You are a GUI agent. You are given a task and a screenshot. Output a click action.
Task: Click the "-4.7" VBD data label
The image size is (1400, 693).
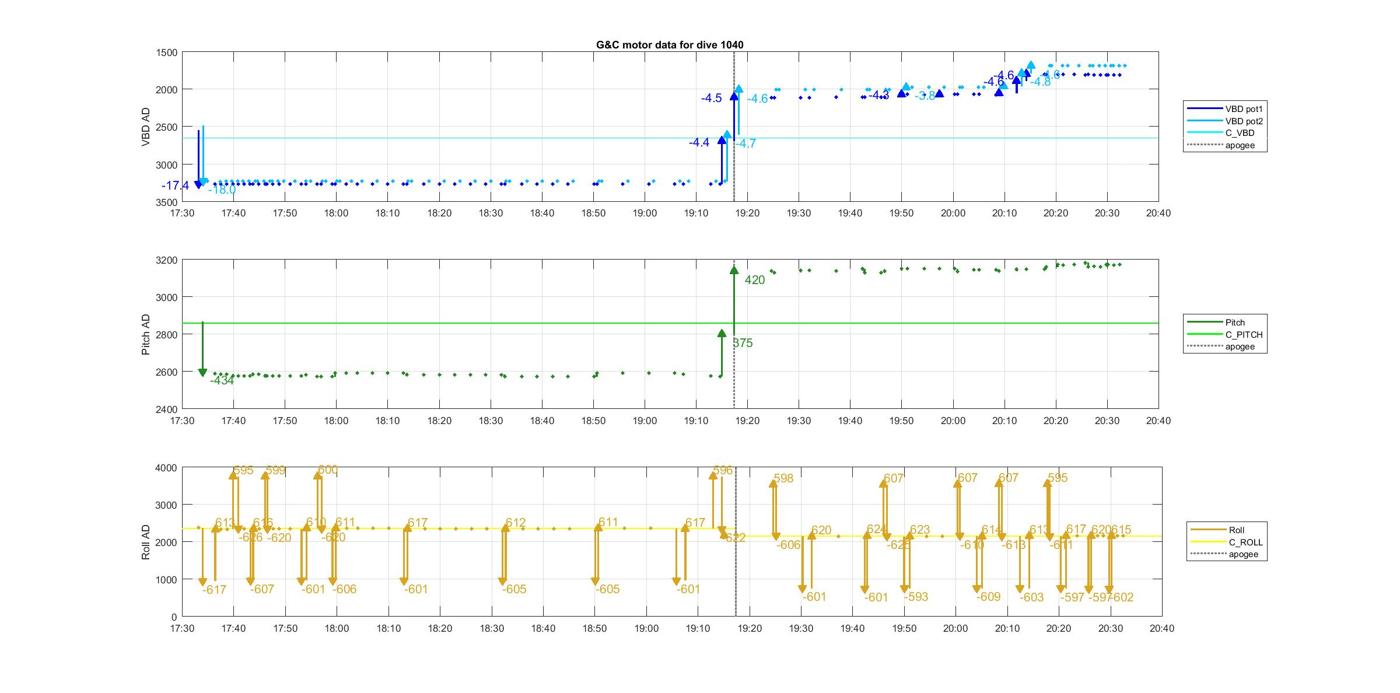point(746,144)
